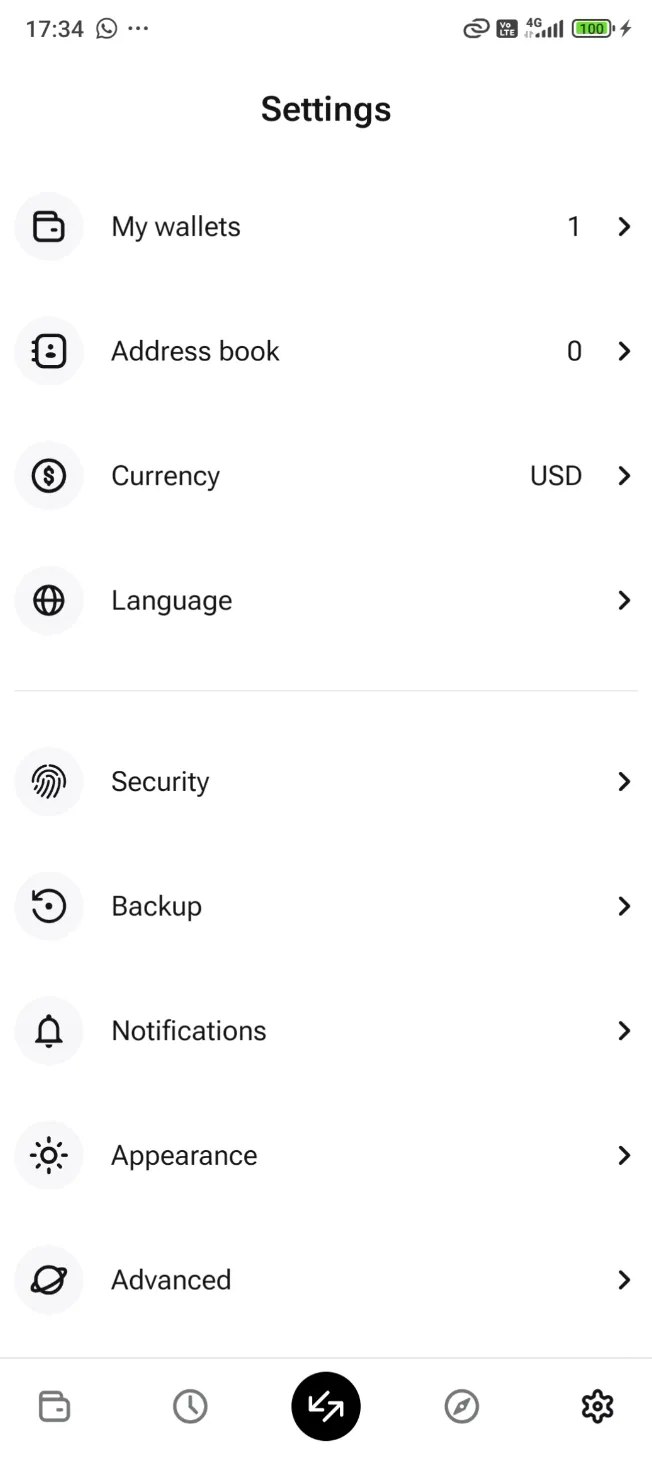
Task: Open the wallet icon in bottom navigation
Action: click(x=53, y=1405)
